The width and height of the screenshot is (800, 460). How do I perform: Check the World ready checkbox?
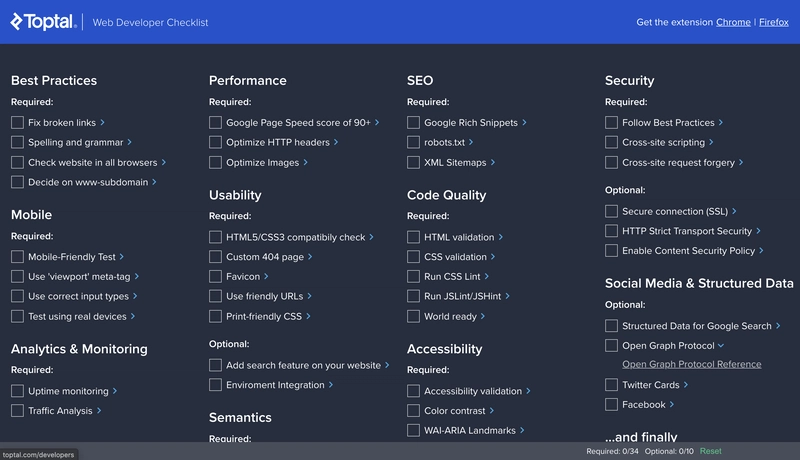point(413,316)
